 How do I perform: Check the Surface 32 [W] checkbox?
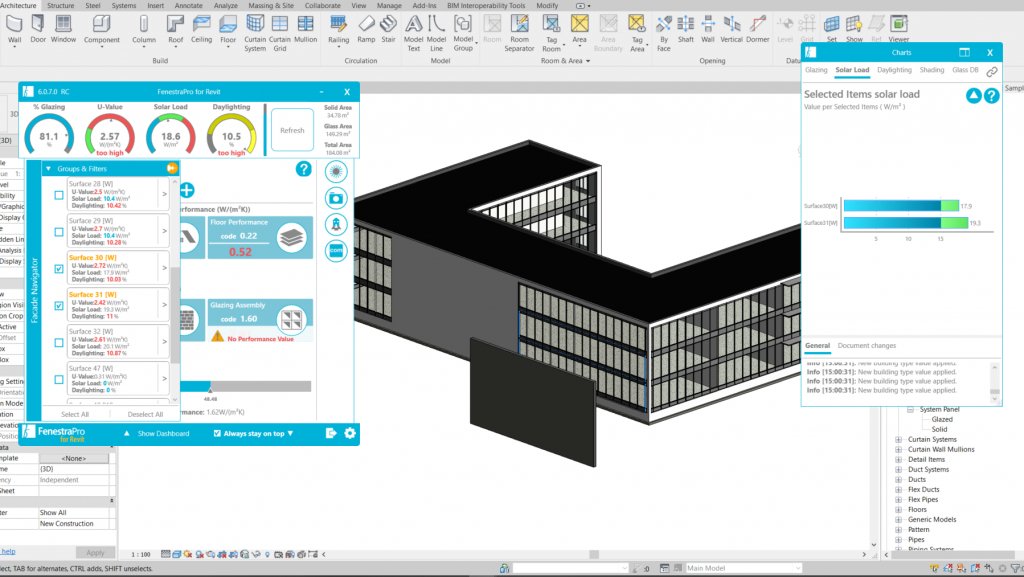click(x=59, y=343)
